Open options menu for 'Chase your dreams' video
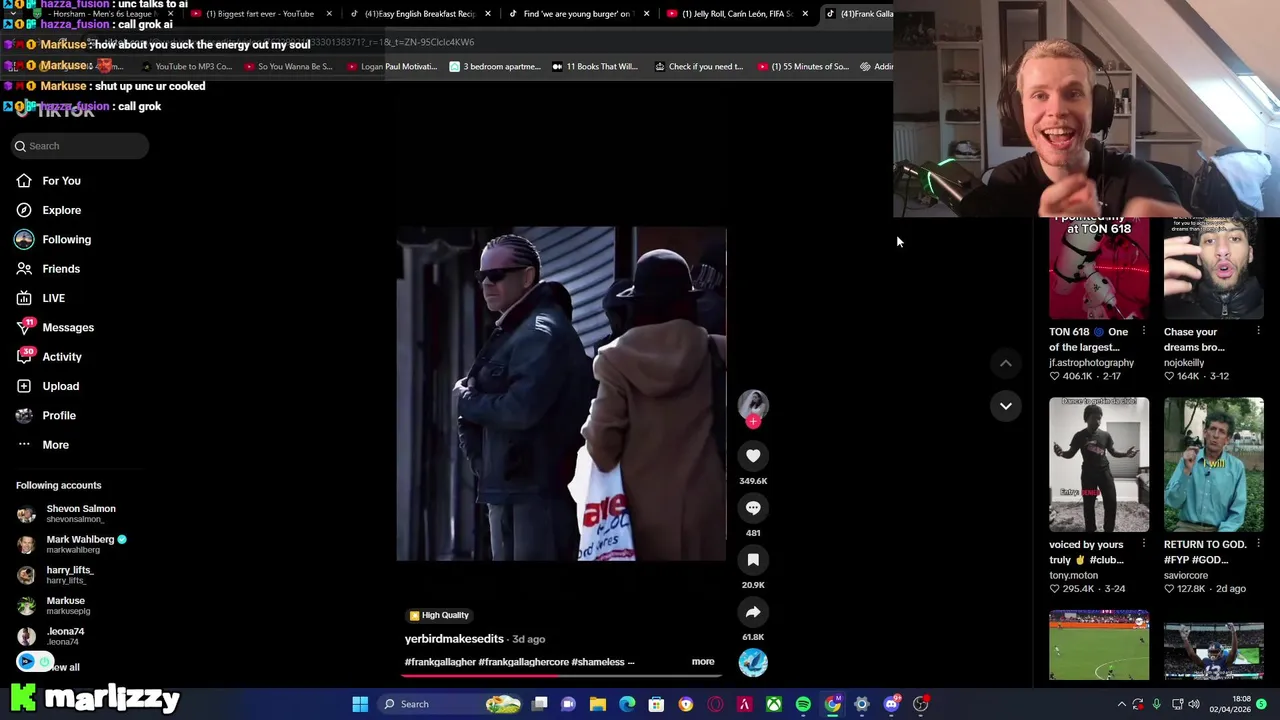Viewport: 1280px width, 720px height. [x=1258, y=332]
